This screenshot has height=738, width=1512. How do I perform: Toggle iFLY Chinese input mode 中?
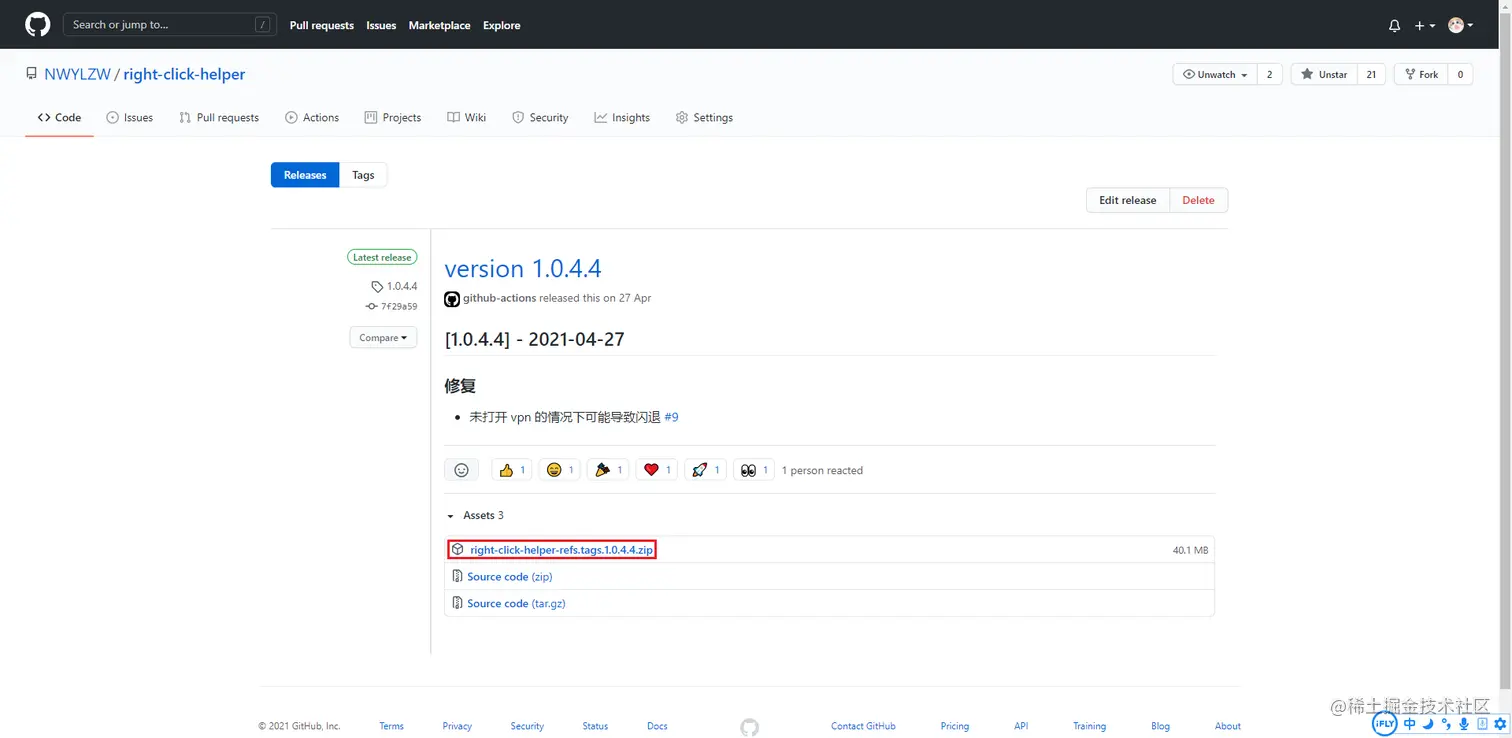click(x=1410, y=724)
